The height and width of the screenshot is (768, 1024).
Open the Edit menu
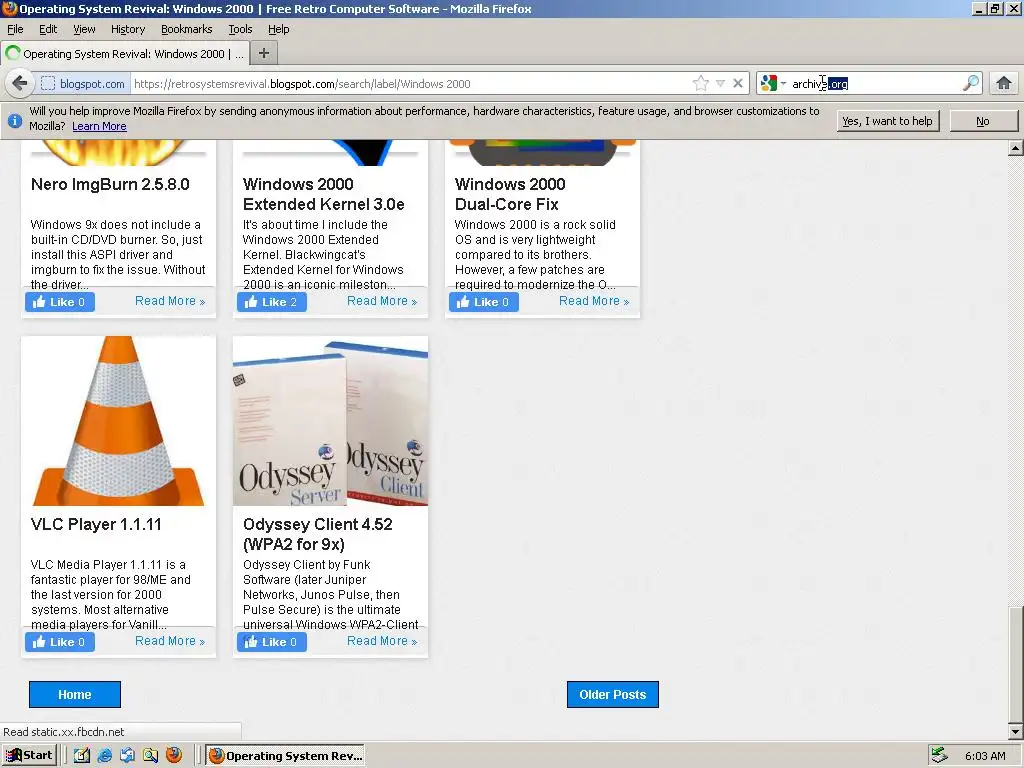pos(48,29)
